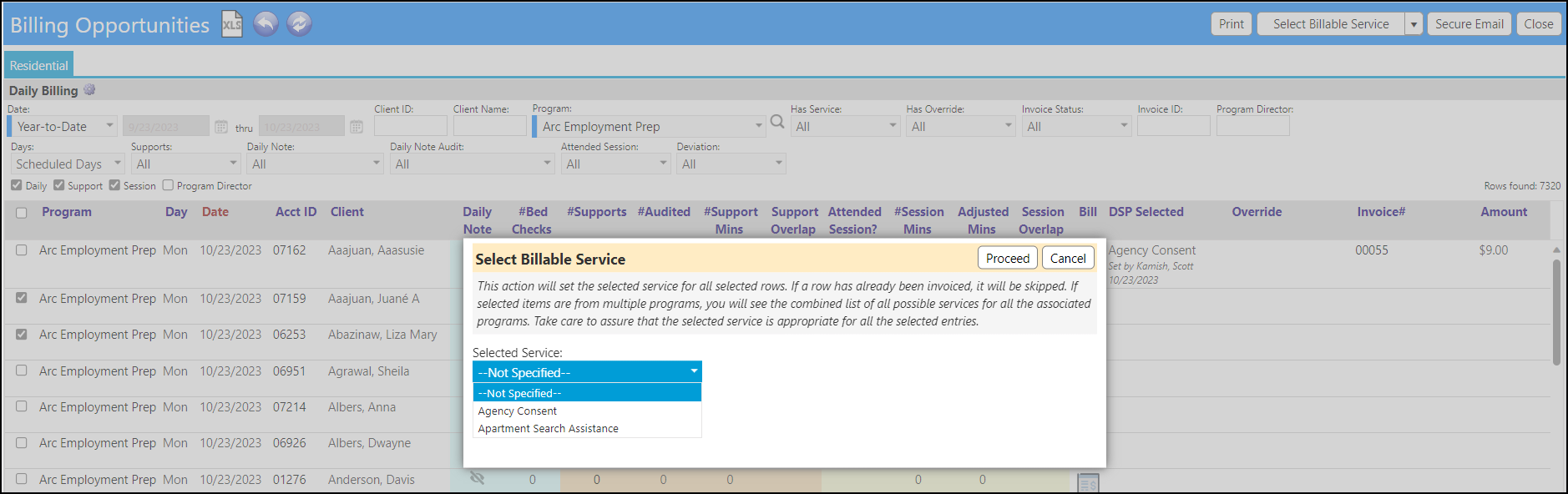Switch to the Residential tab

pyautogui.click(x=38, y=65)
